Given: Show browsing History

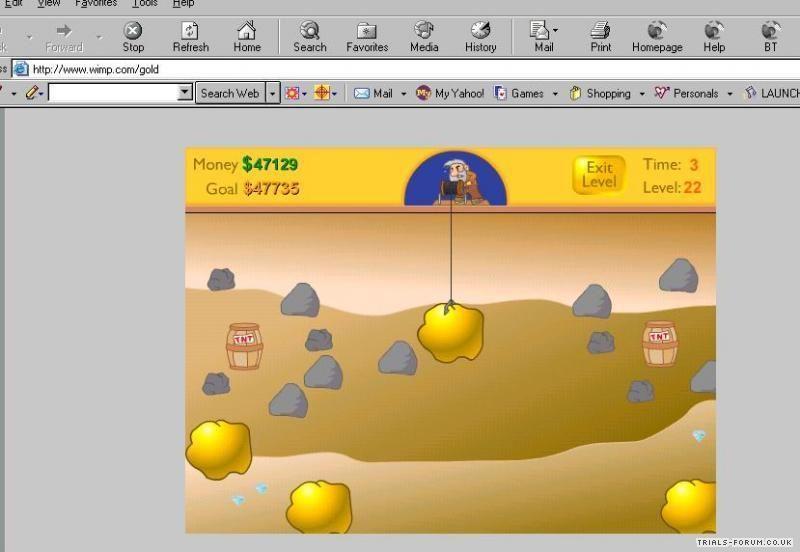Looking at the screenshot, I should pos(481,37).
